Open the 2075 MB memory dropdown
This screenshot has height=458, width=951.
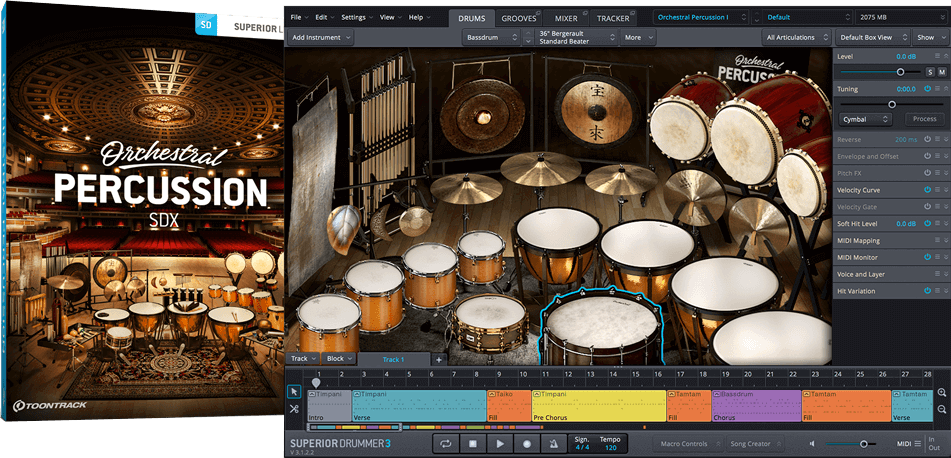[901, 18]
